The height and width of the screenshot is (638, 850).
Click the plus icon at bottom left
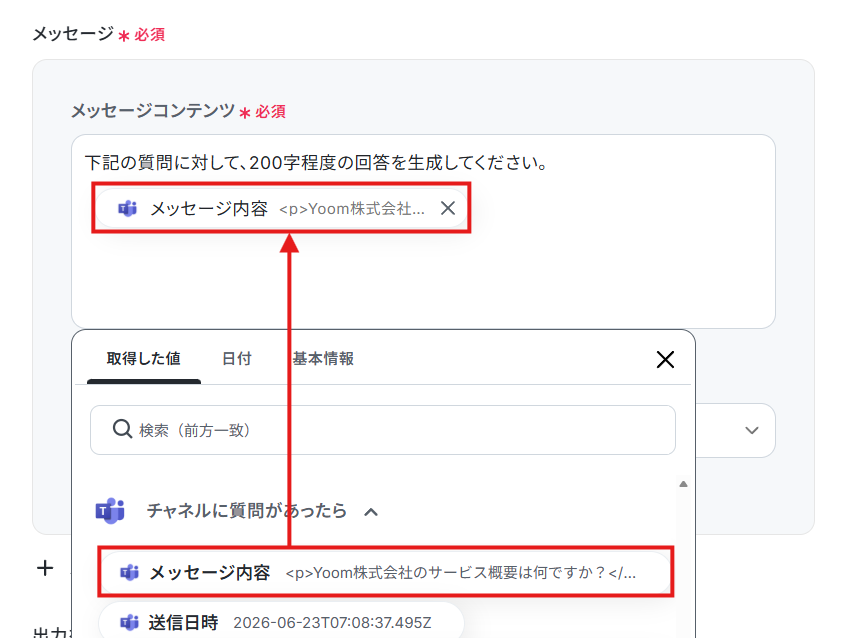[45, 568]
